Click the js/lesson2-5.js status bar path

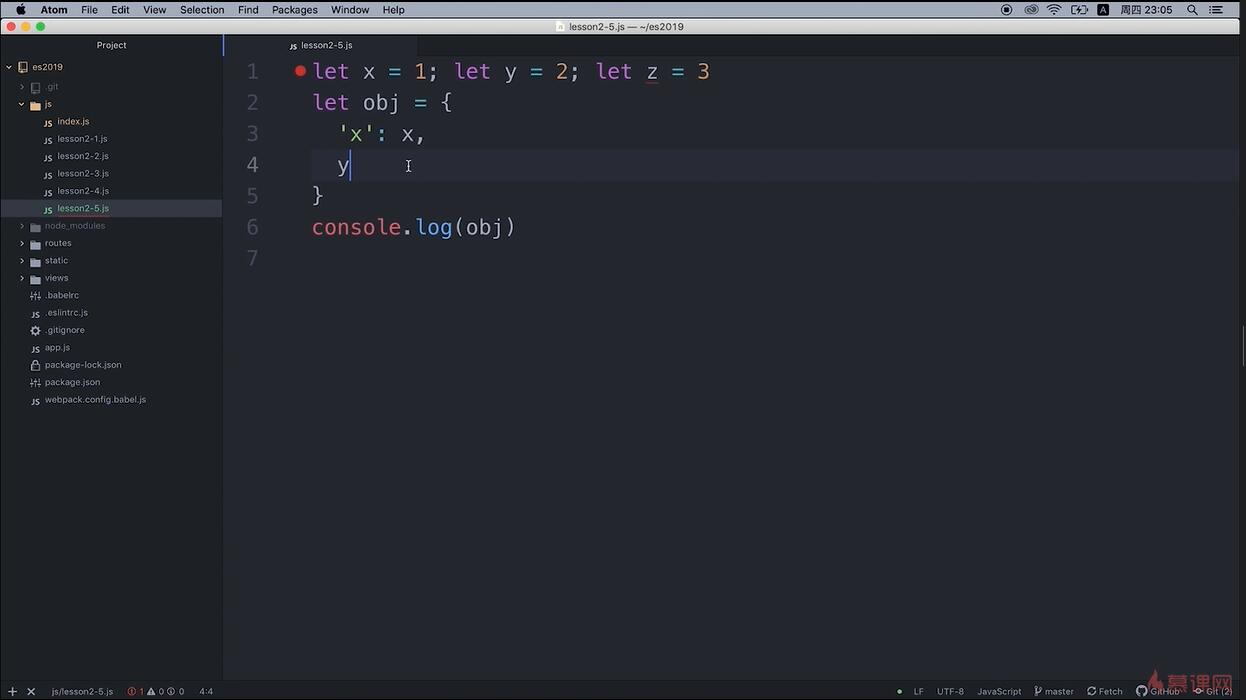82,691
